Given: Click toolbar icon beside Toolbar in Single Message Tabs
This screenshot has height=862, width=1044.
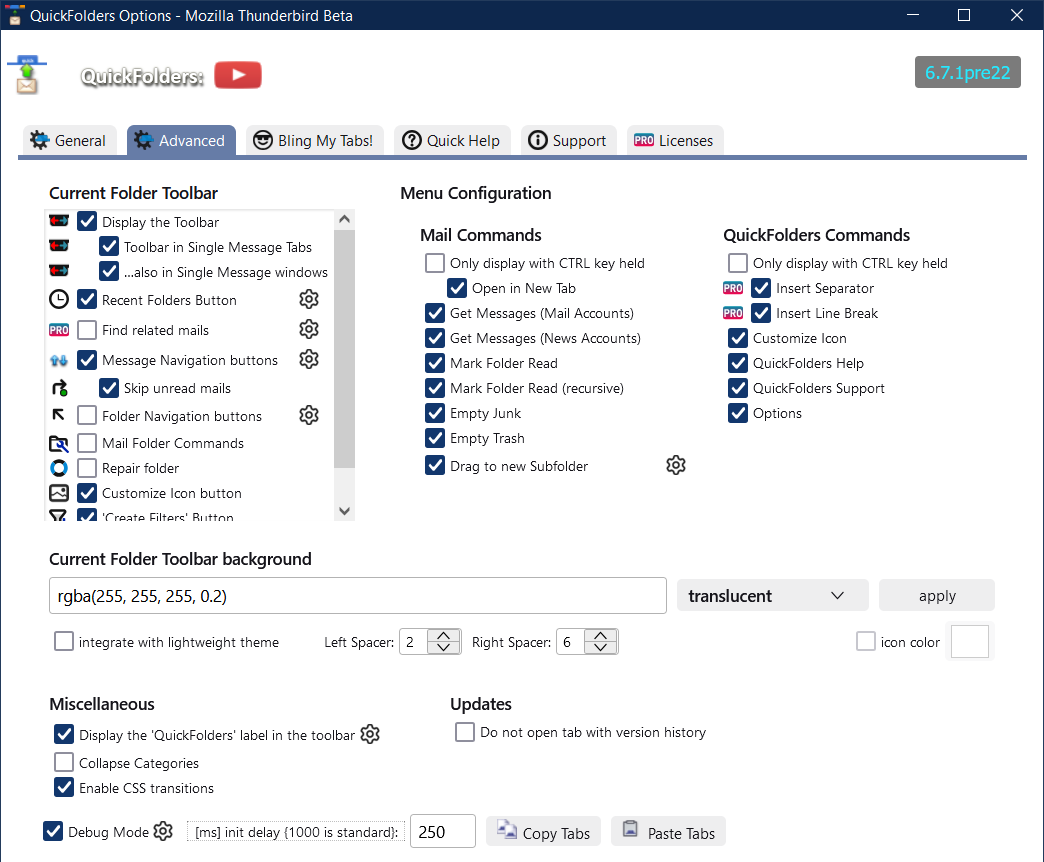Looking at the screenshot, I should click(59, 246).
